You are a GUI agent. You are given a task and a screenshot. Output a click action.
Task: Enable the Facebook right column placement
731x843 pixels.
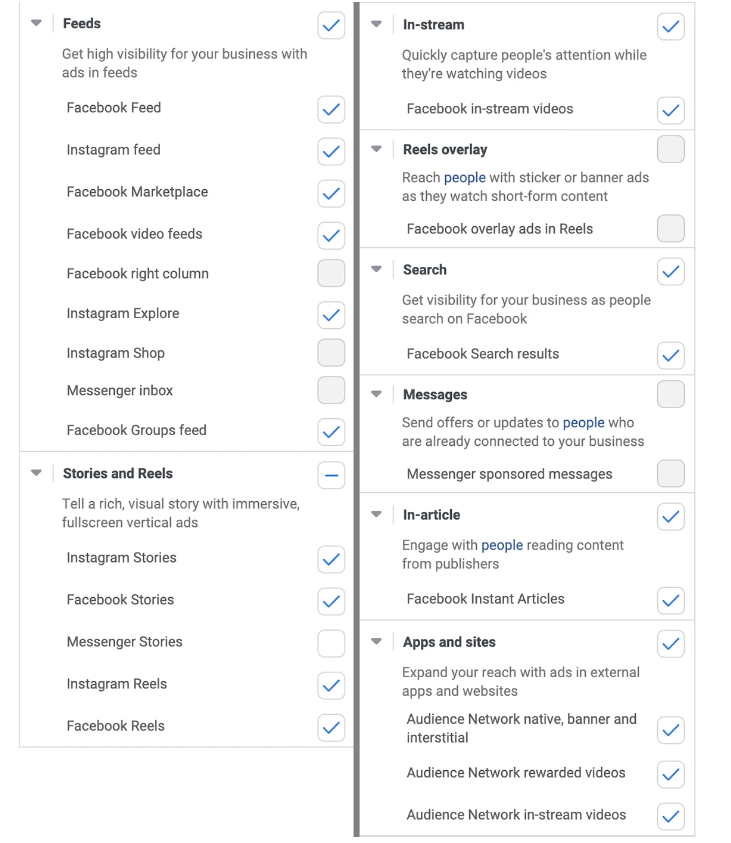click(330, 273)
